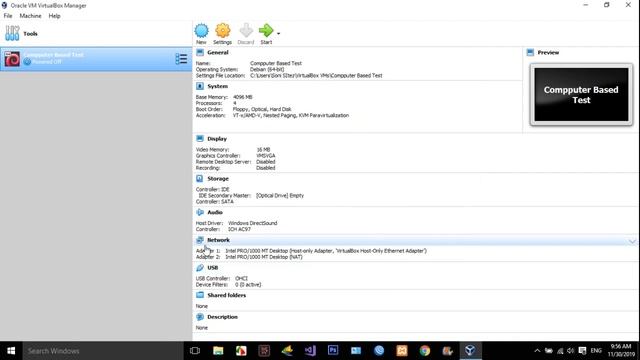
Task: Click the VM preview thumbnail
Action: [x=581, y=95]
